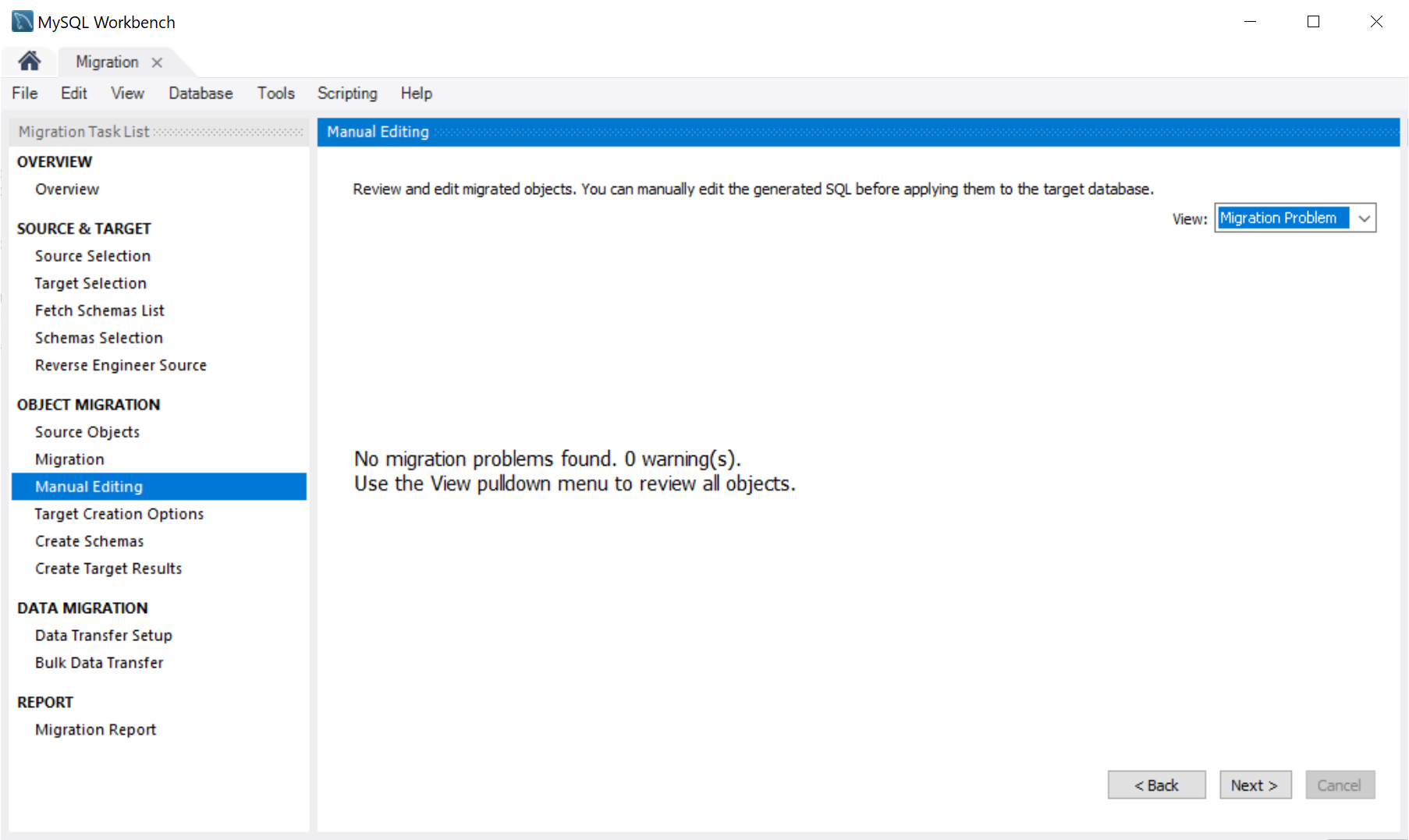
Task: Click the Back button
Action: 1156,785
